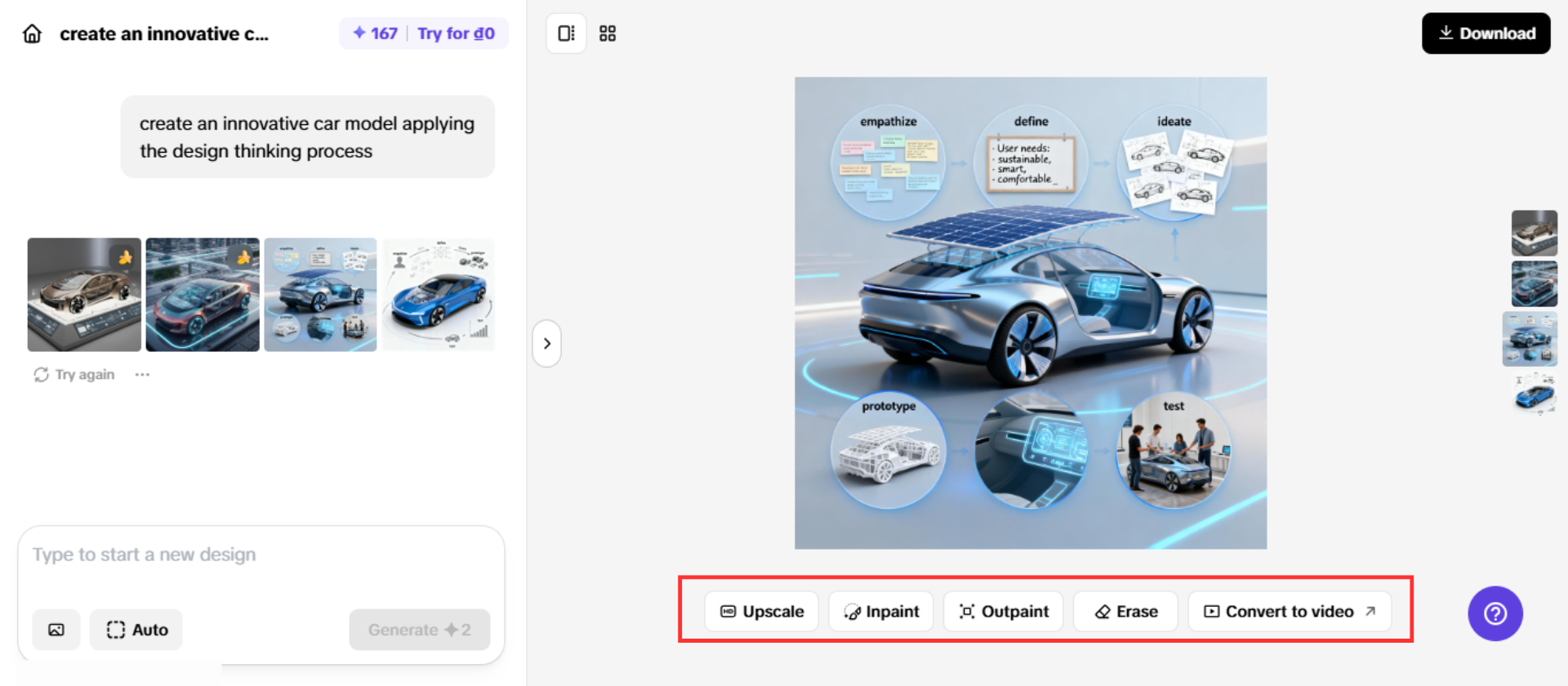Select the design thinking infographic thumbnail

pos(320,295)
